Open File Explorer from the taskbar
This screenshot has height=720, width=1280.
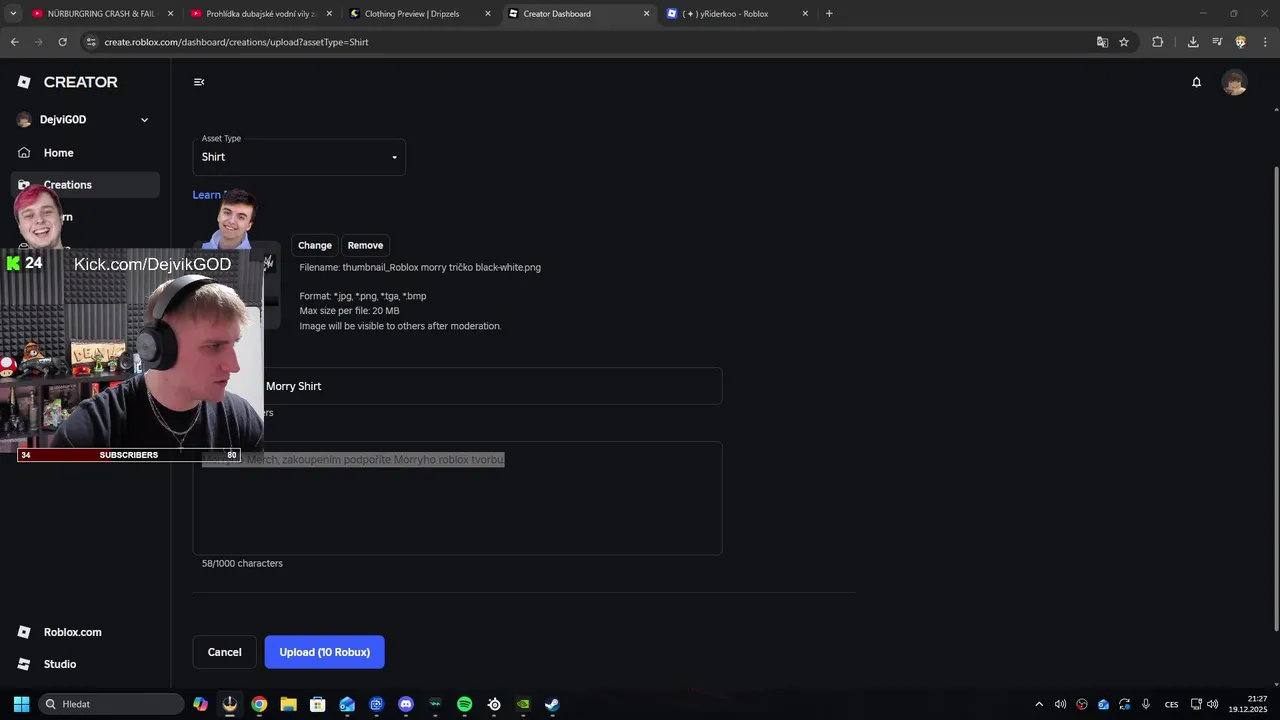(288, 704)
